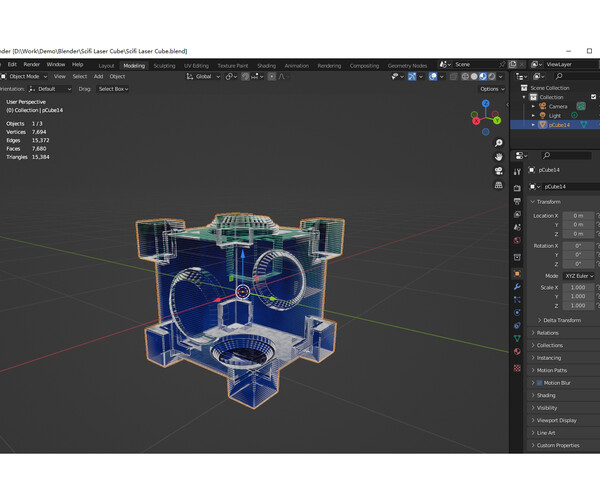Open the Object properties orange square tab
Screen dimensions: 600x500
[517, 273]
